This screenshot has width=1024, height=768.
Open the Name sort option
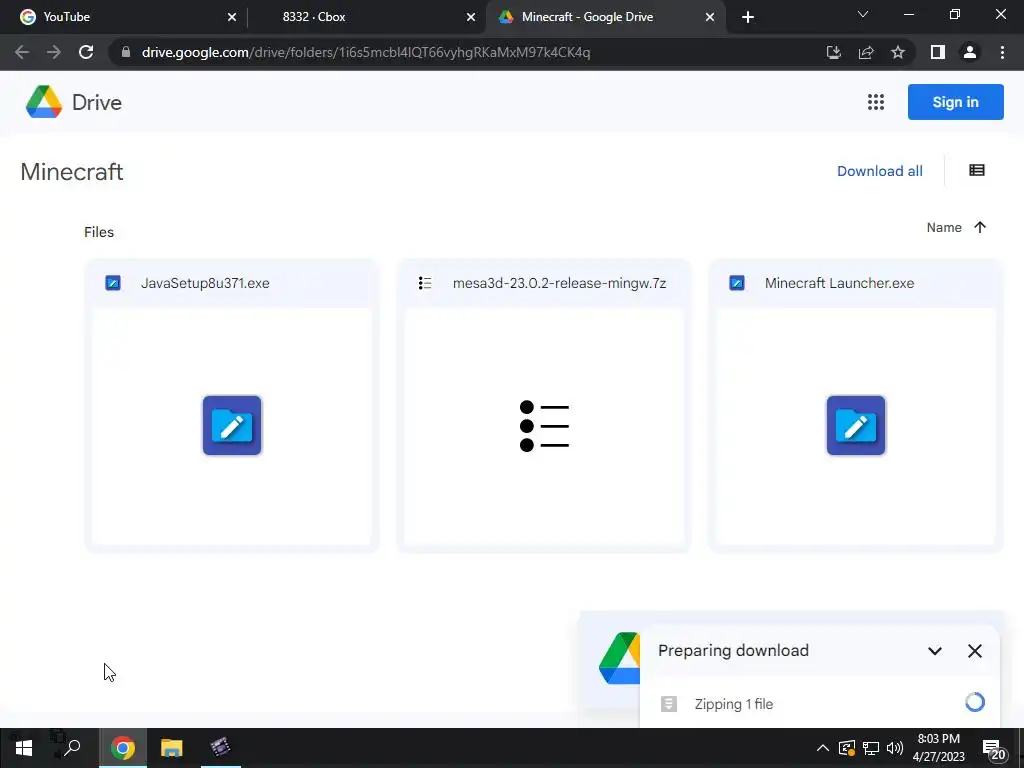[x=944, y=227]
